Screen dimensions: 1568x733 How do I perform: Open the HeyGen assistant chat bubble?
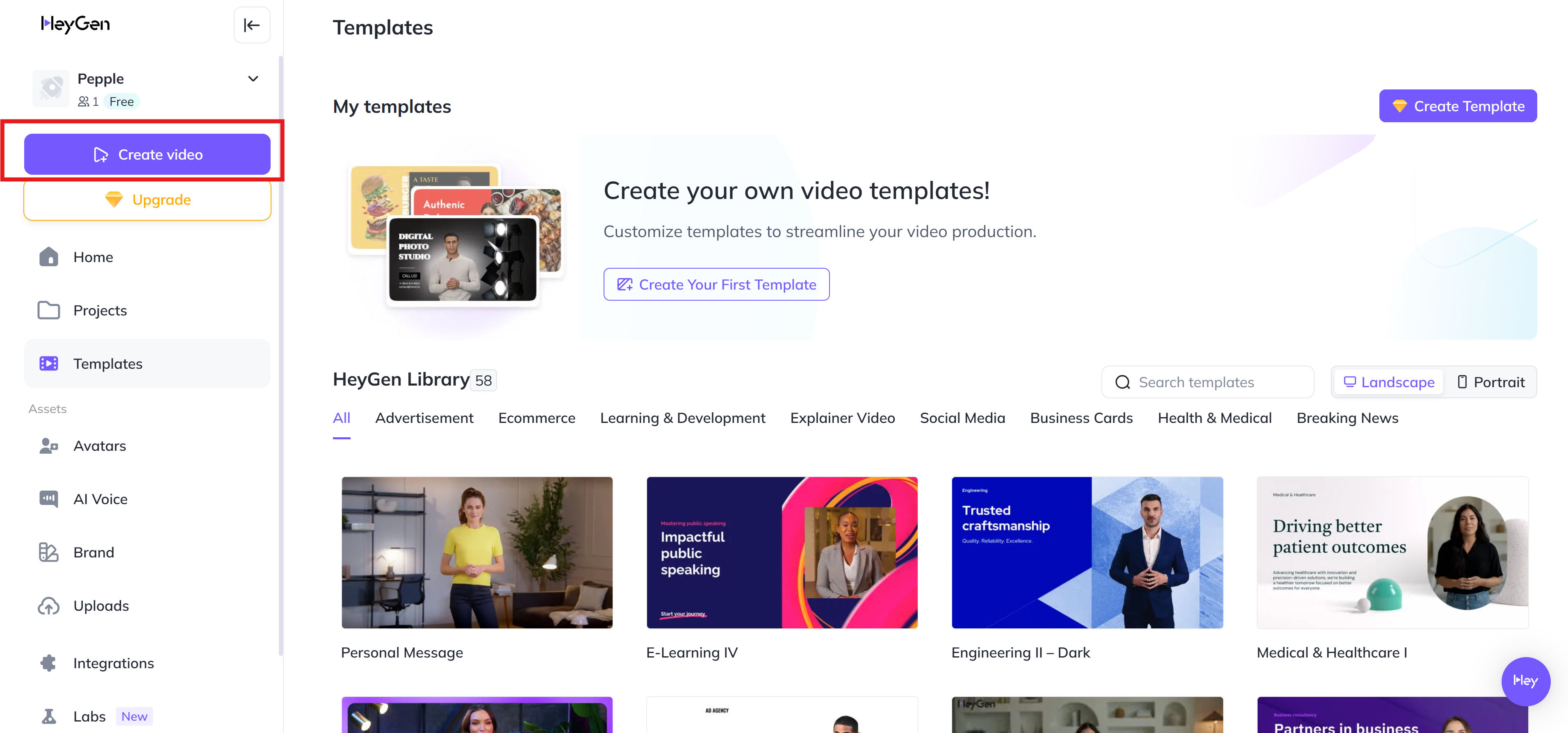(1525, 681)
